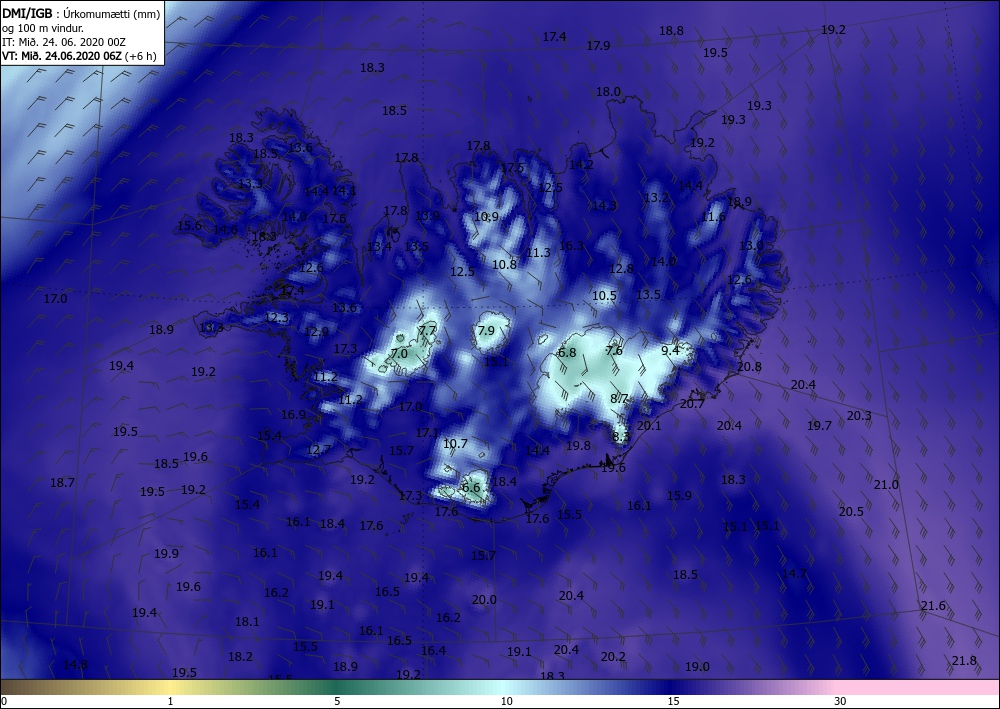Click the 21.0 value on the map
This screenshot has width=1000, height=709.
886,485
